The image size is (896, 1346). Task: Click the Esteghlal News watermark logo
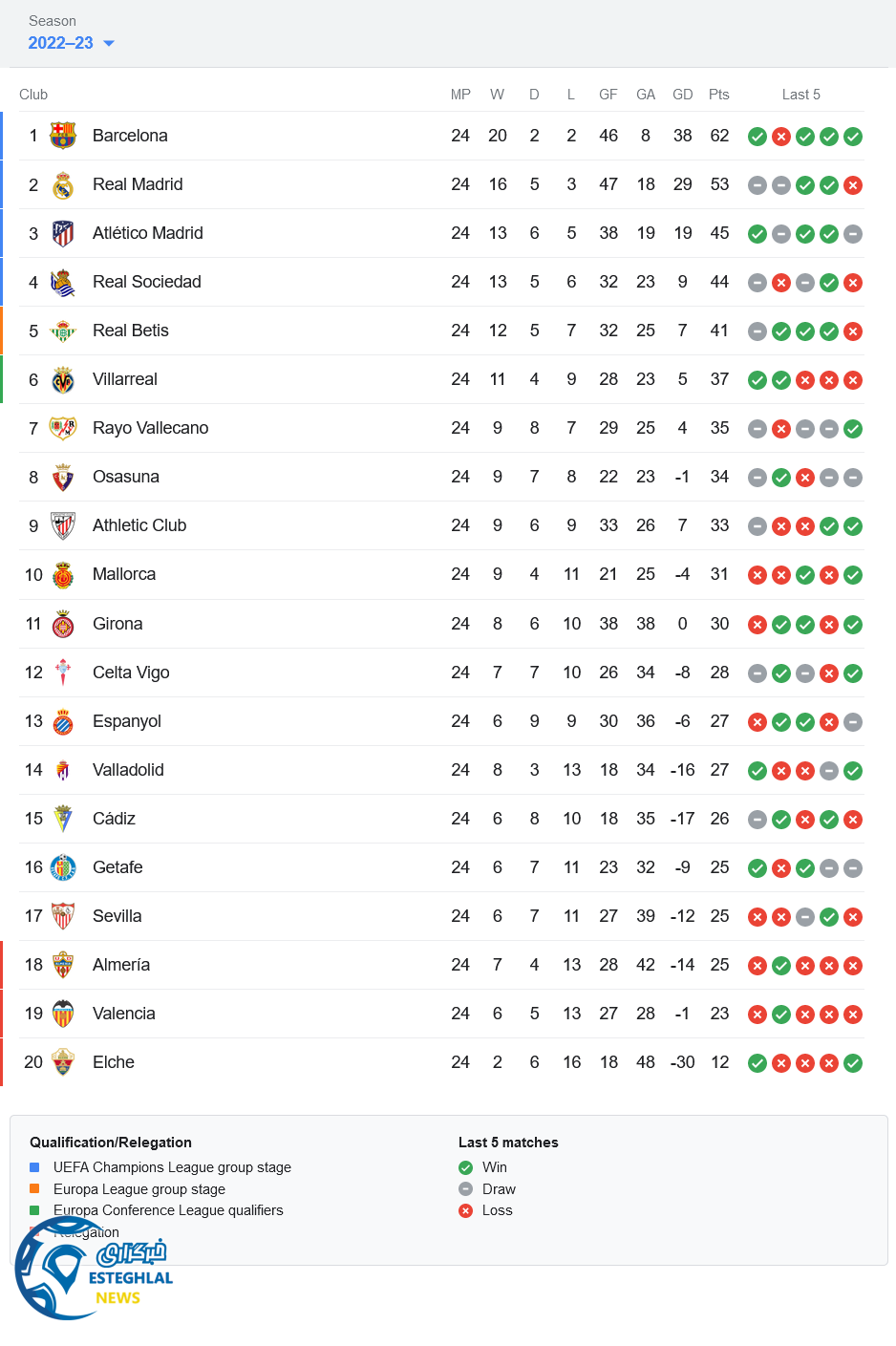(94, 1271)
